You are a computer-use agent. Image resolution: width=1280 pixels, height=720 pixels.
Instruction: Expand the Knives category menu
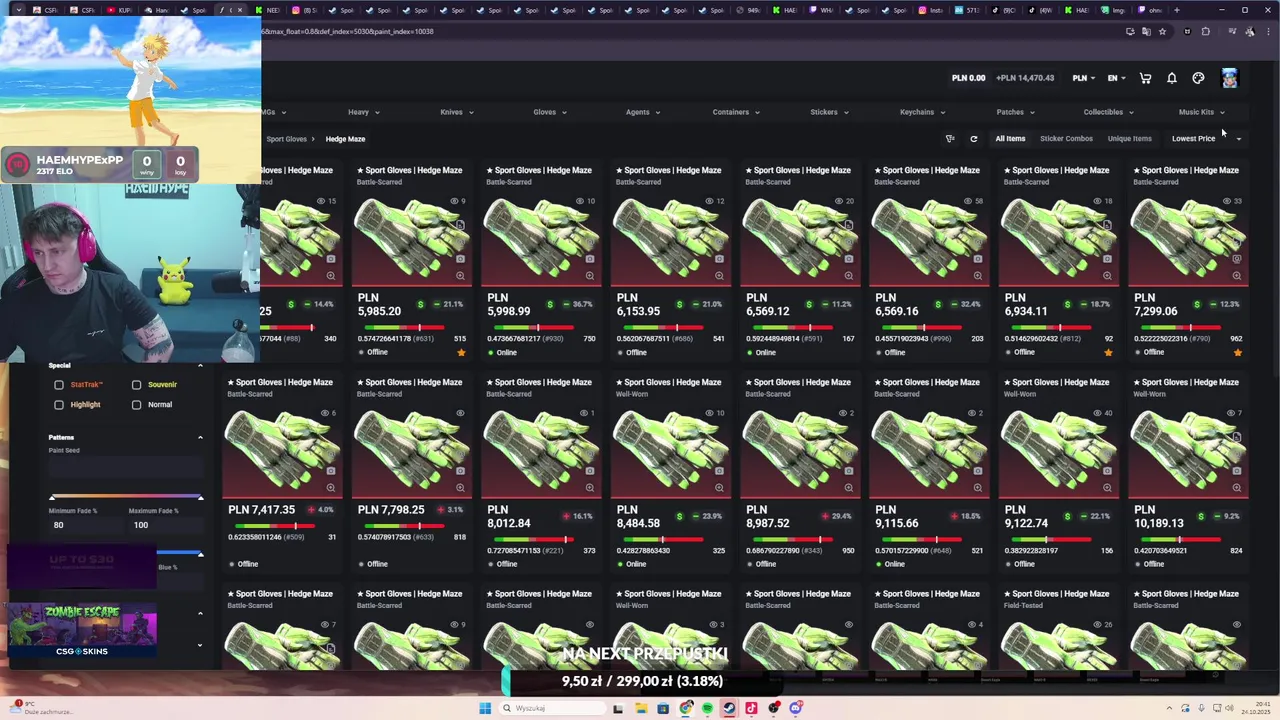pyautogui.click(x=457, y=112)
